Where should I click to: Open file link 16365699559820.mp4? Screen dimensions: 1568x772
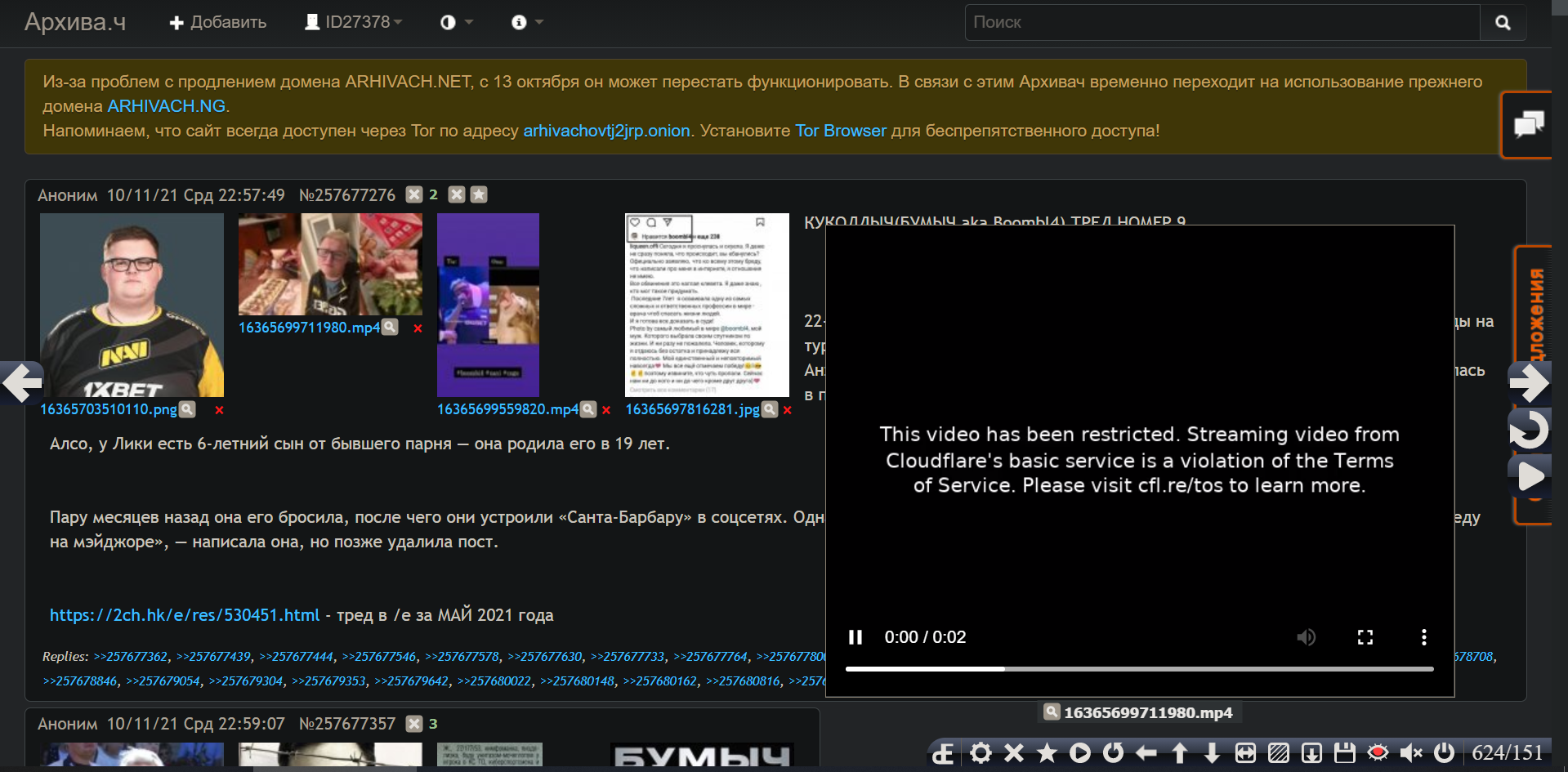pyautogui.click(x=507, y=409)
